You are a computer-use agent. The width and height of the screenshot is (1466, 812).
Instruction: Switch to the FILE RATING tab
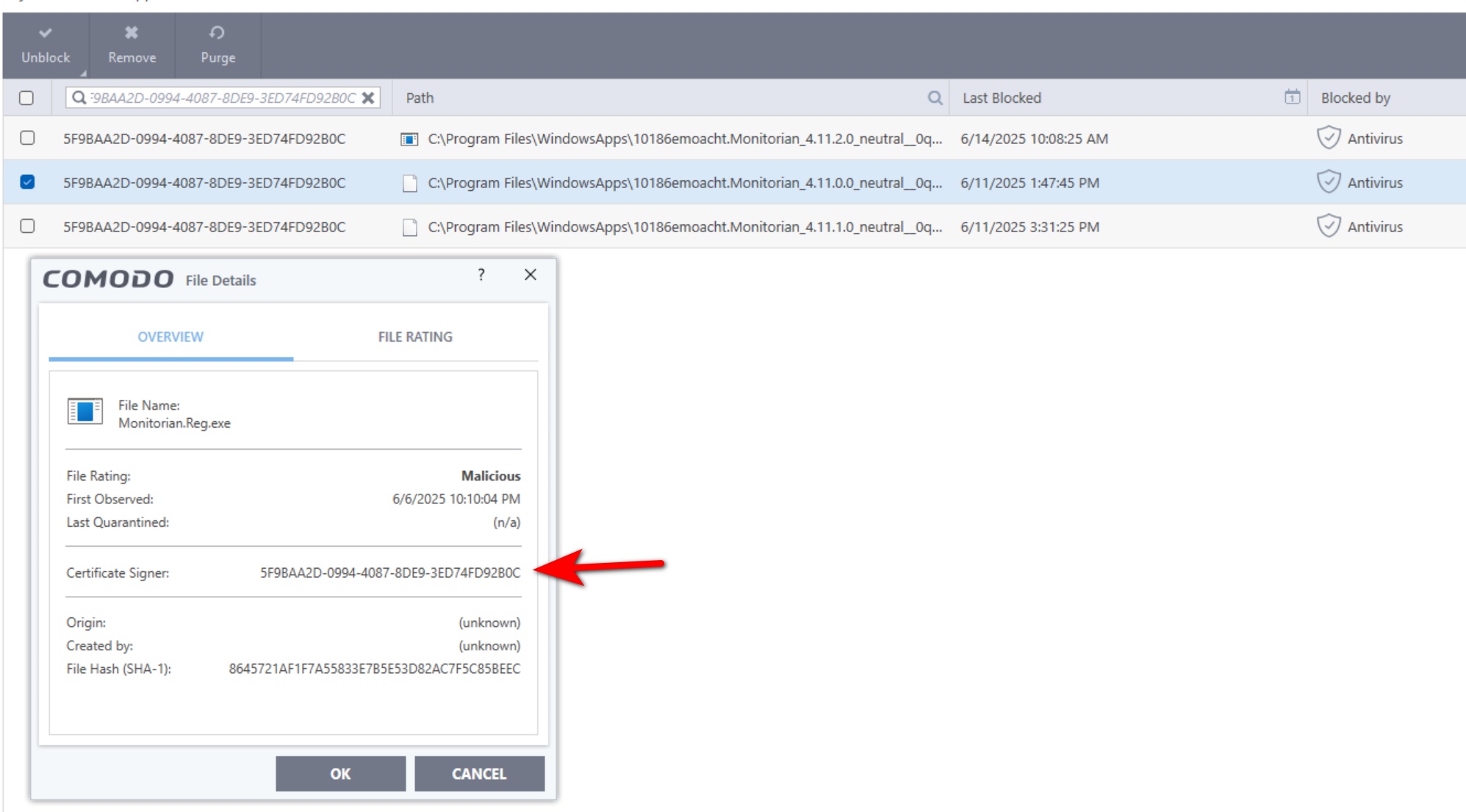tap(415, 337)
